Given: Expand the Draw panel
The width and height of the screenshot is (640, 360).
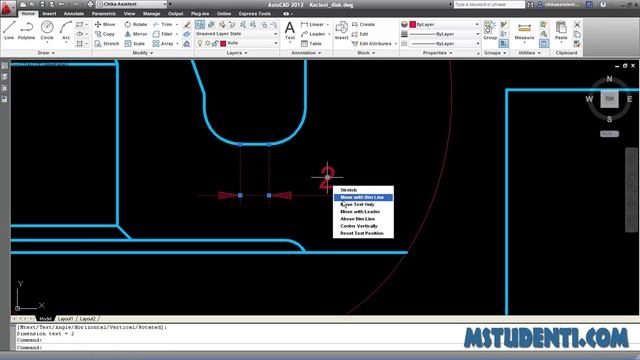Looking at the screenshot, I should [46, 53].
